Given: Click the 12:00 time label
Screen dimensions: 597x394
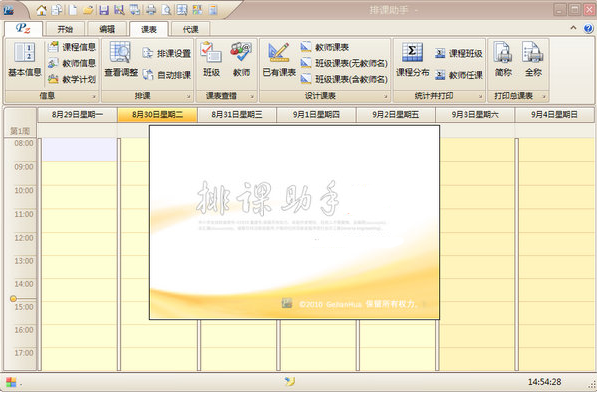Looking at the screenshot, I should coord(24,238).
